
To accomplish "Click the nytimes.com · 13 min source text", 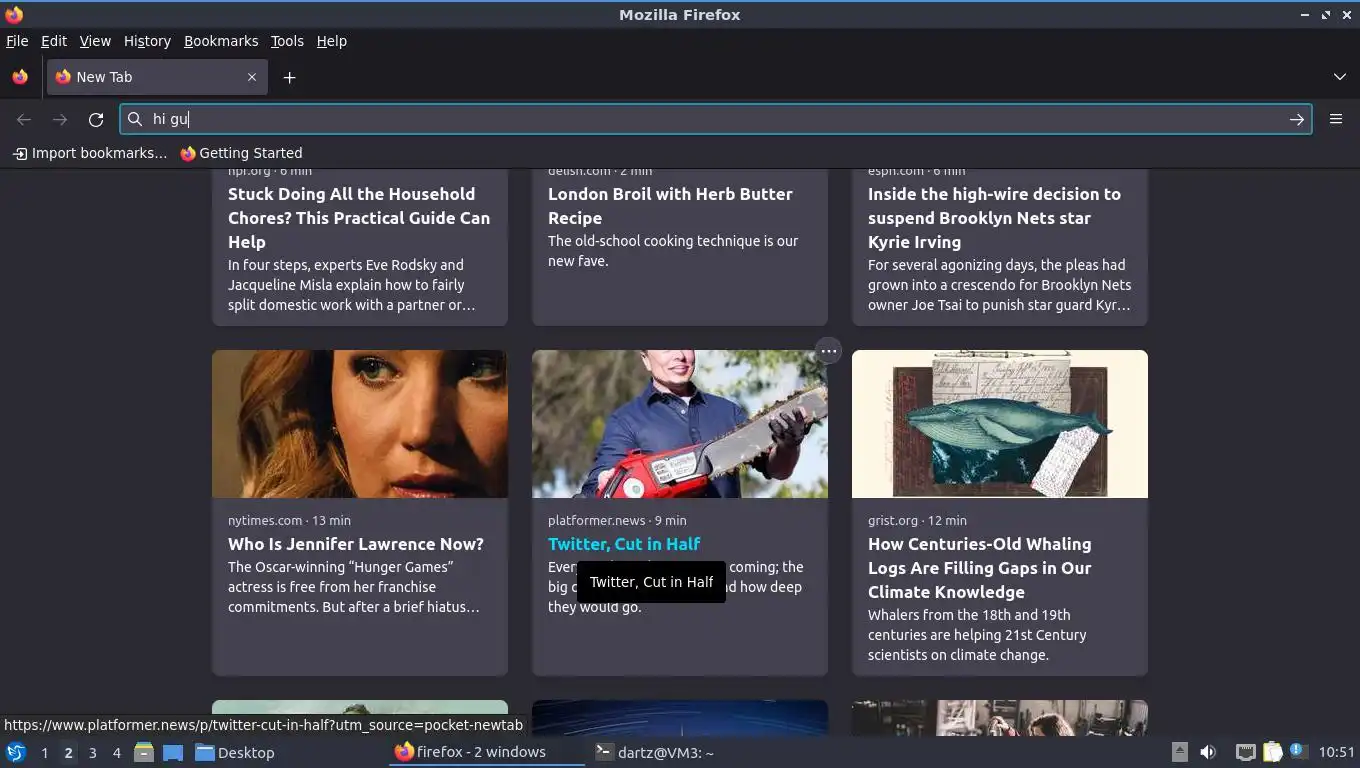I will click(289, 520).
